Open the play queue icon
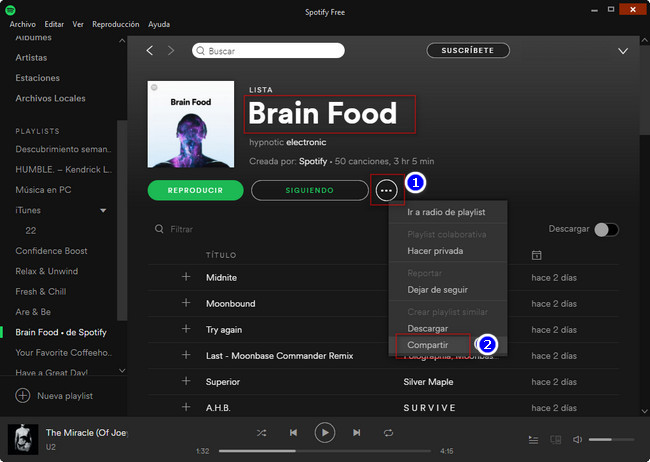The height and width of the screenshot is (462, 650). point(534,440)
